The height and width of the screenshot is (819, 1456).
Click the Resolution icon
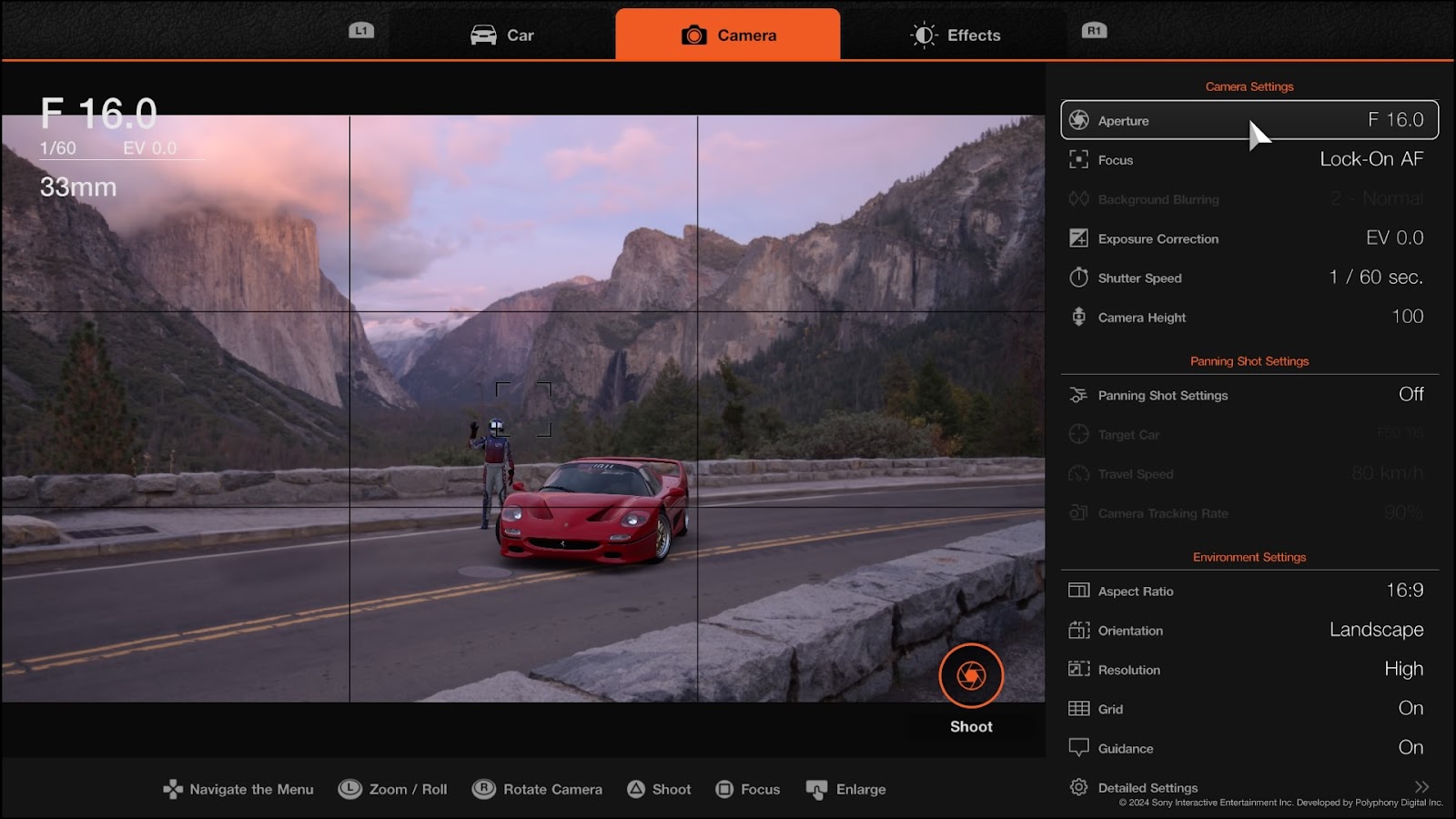[1079, 669]
